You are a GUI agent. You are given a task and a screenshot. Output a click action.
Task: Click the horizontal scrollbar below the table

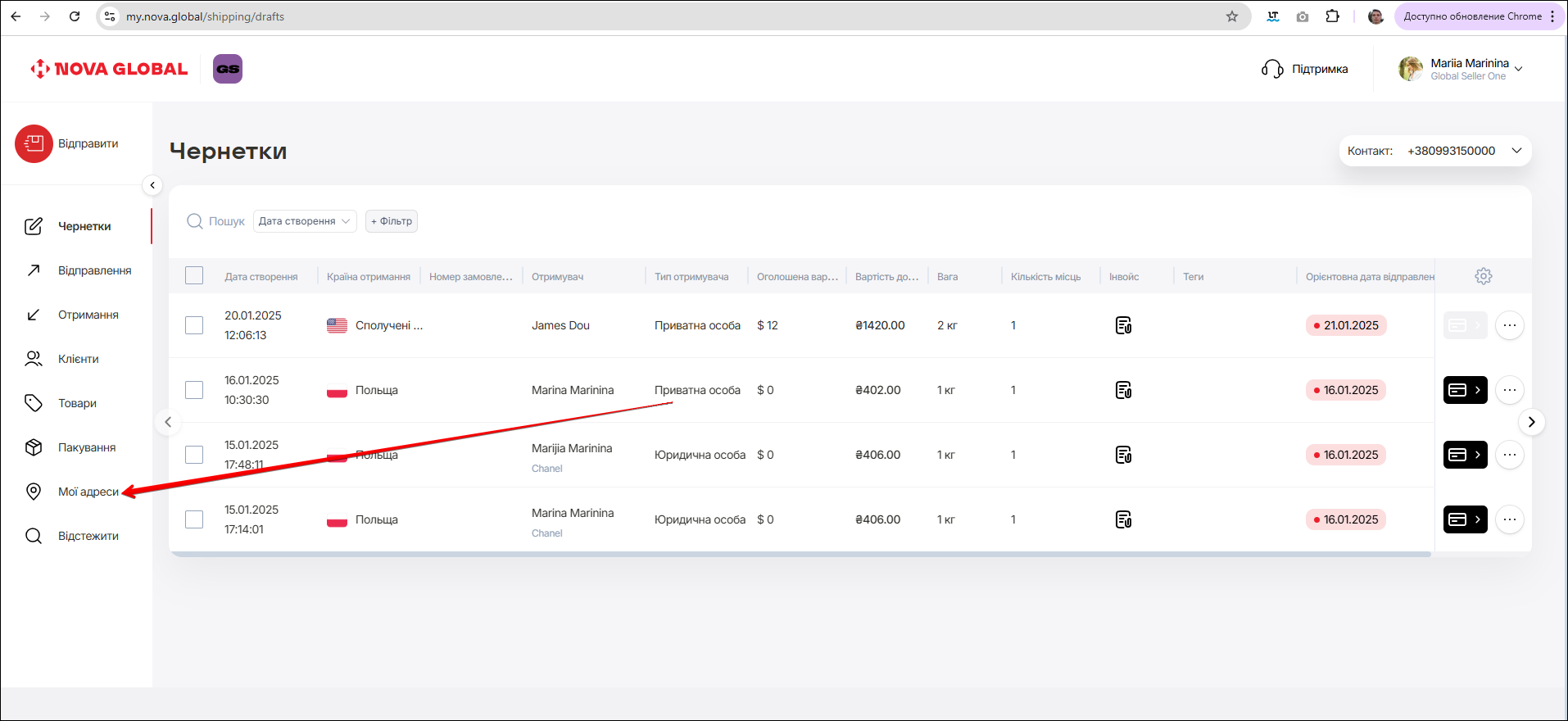pos(800,555)
